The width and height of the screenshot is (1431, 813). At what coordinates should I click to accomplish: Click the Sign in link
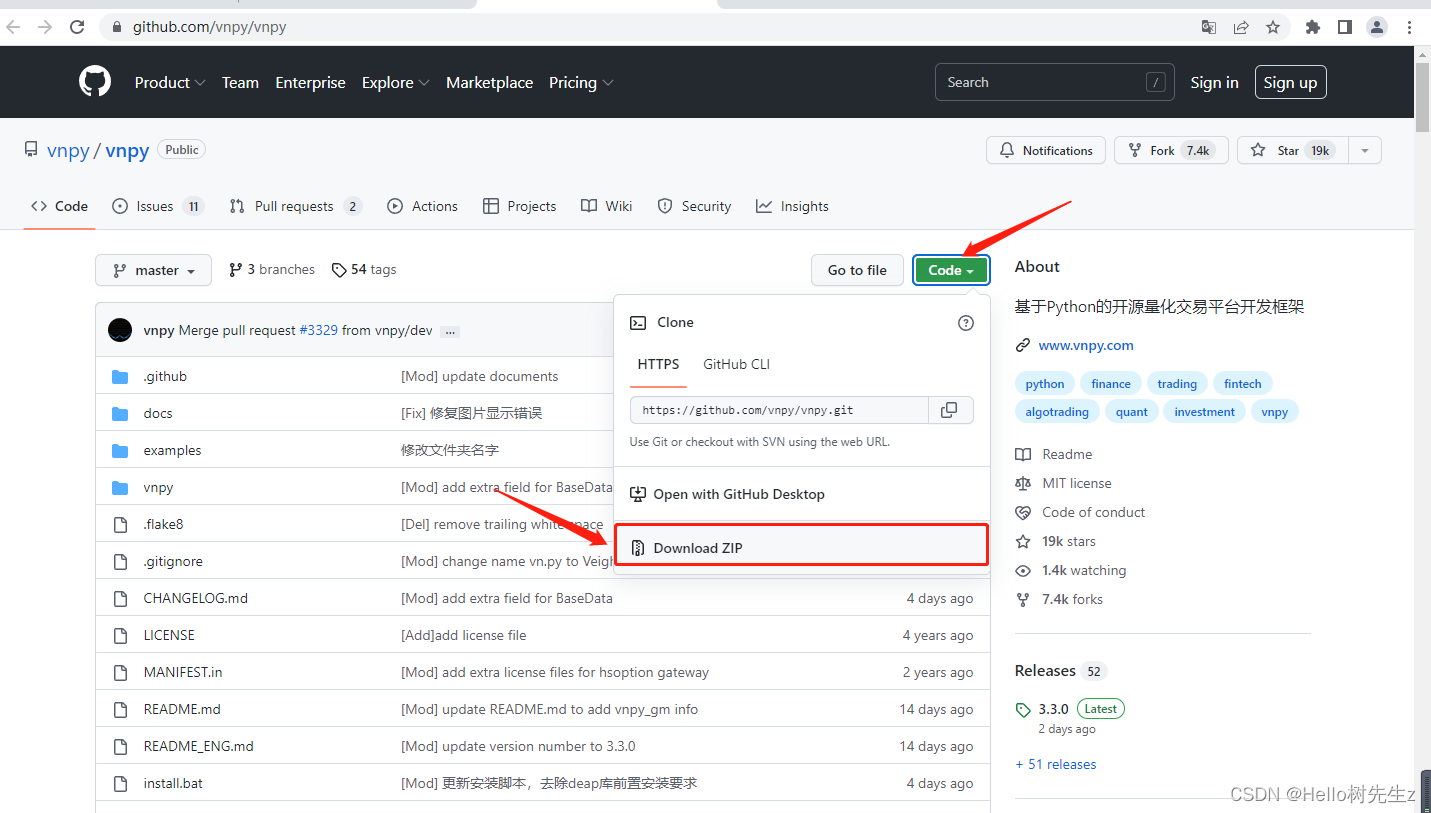click(1214, 83)
